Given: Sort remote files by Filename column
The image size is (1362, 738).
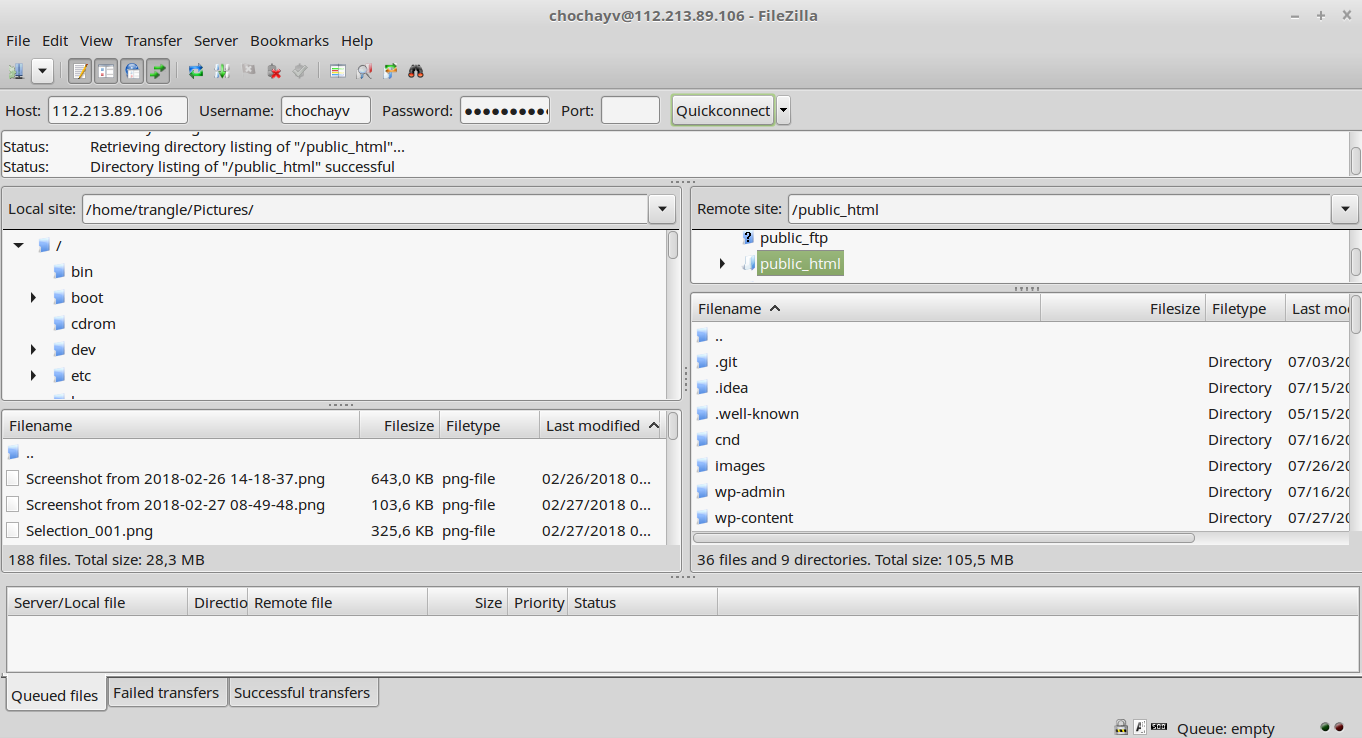Looking at the screenshot, I should 865,308.
